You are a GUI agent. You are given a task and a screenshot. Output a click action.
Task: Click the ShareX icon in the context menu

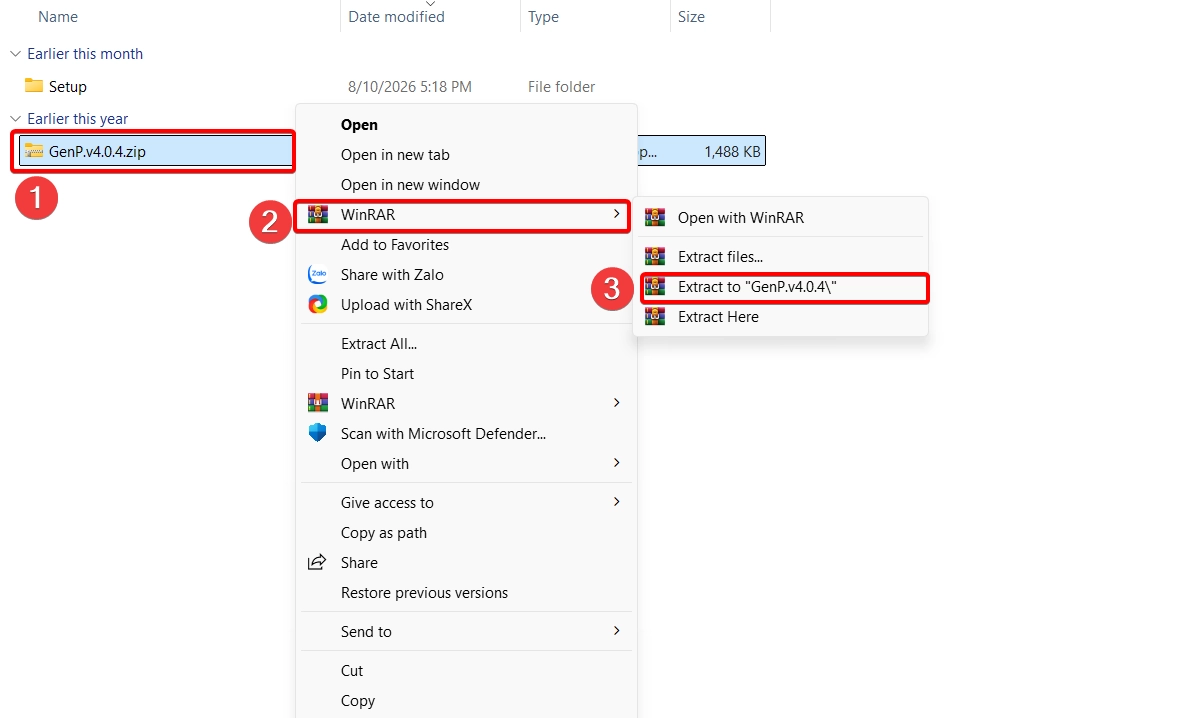318,304
